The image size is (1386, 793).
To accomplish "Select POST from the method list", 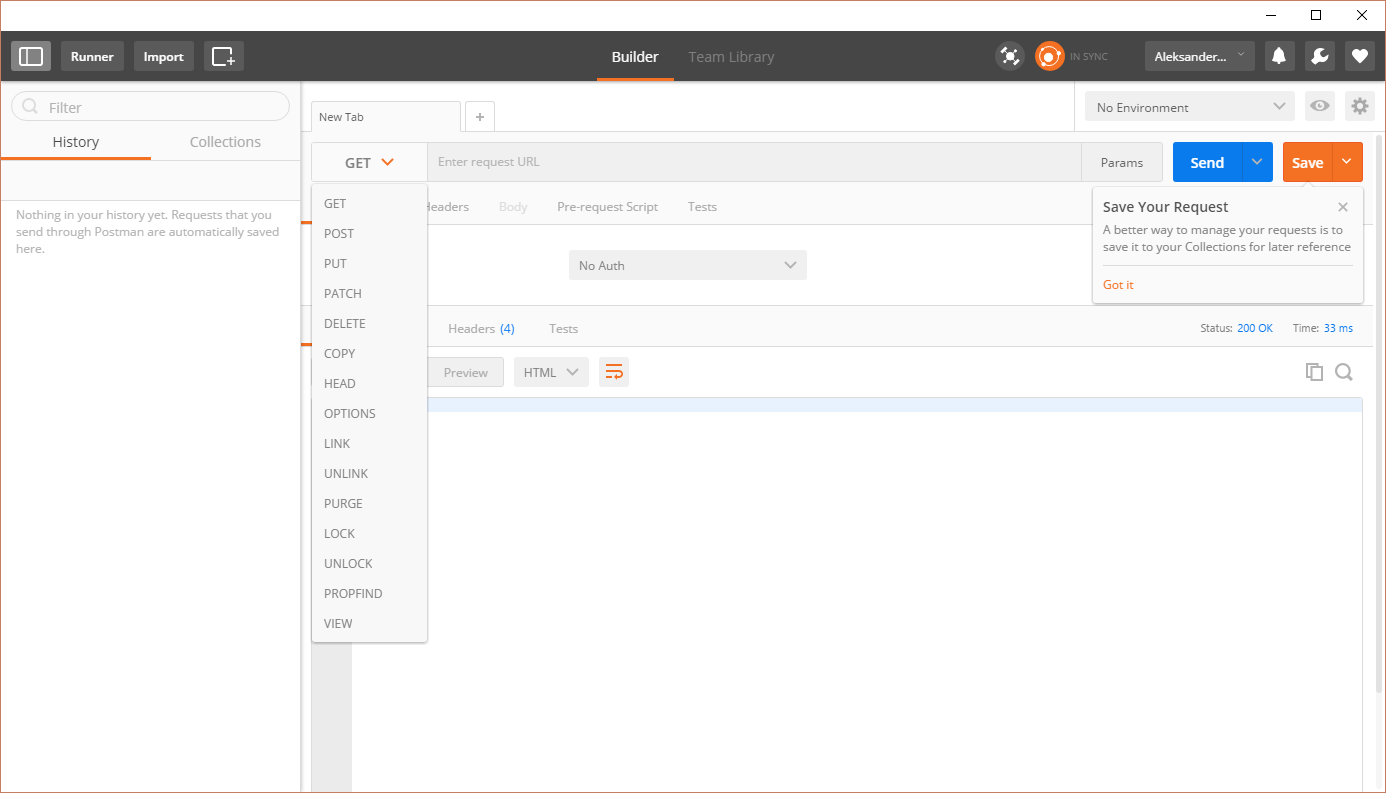I will [x=339, y=233].
